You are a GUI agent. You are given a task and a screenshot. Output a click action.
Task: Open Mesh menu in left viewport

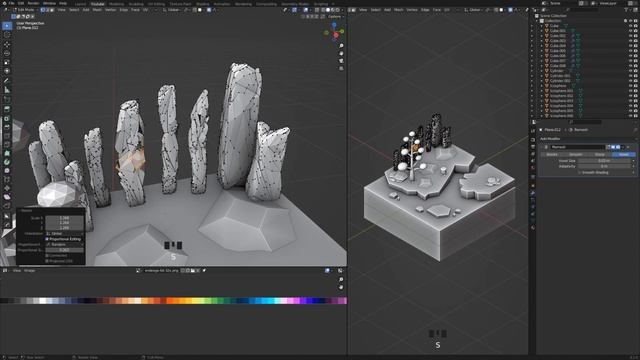(97, 10)
